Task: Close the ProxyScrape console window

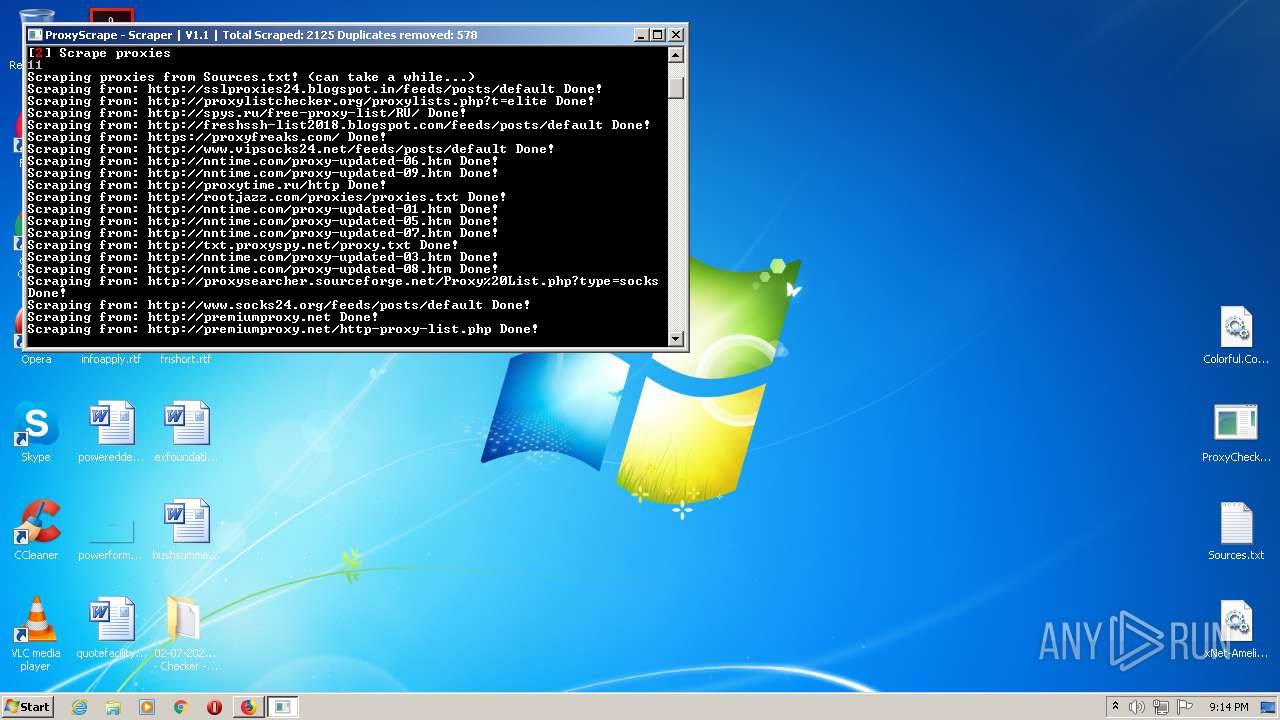Action: [x=676, y=34]
